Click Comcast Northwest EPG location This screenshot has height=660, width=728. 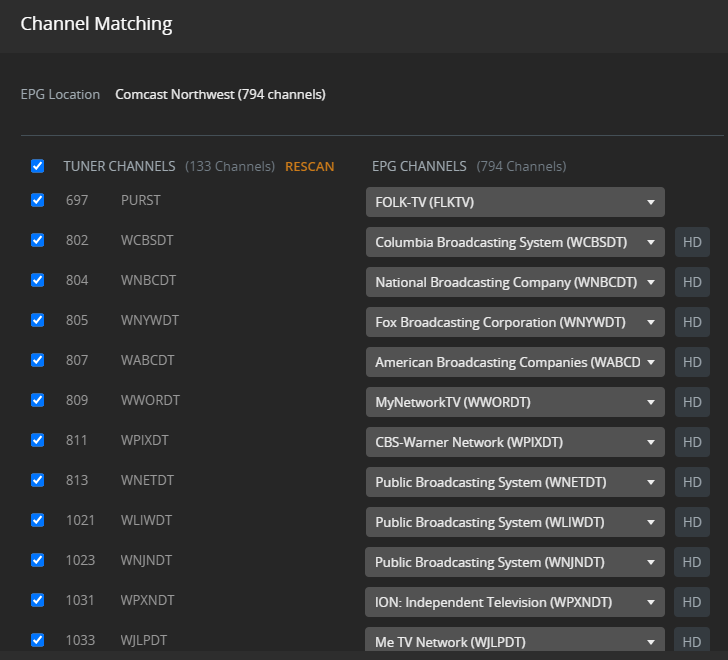click(220, 95)
